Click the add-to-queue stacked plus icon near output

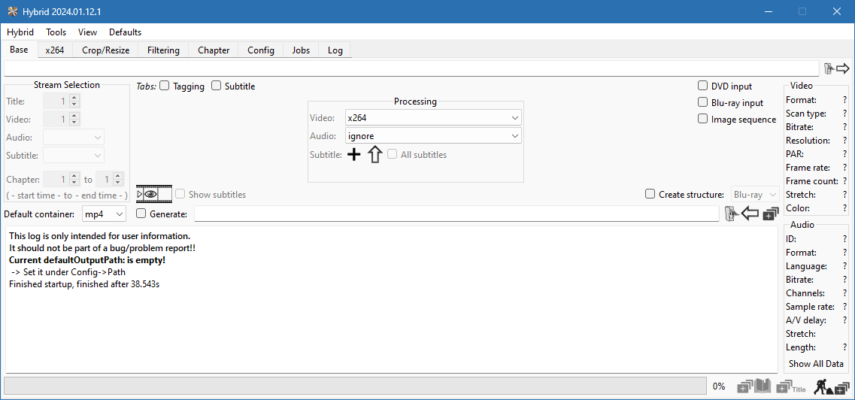click(770, 214)
